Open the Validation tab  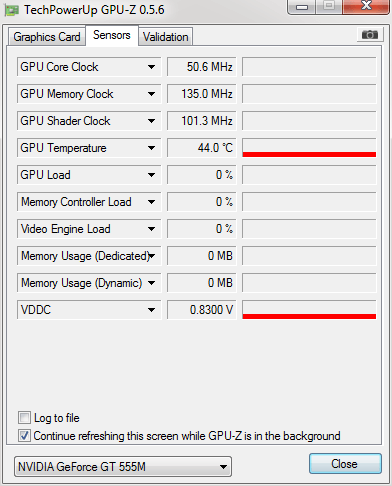(x=165, y=37)
